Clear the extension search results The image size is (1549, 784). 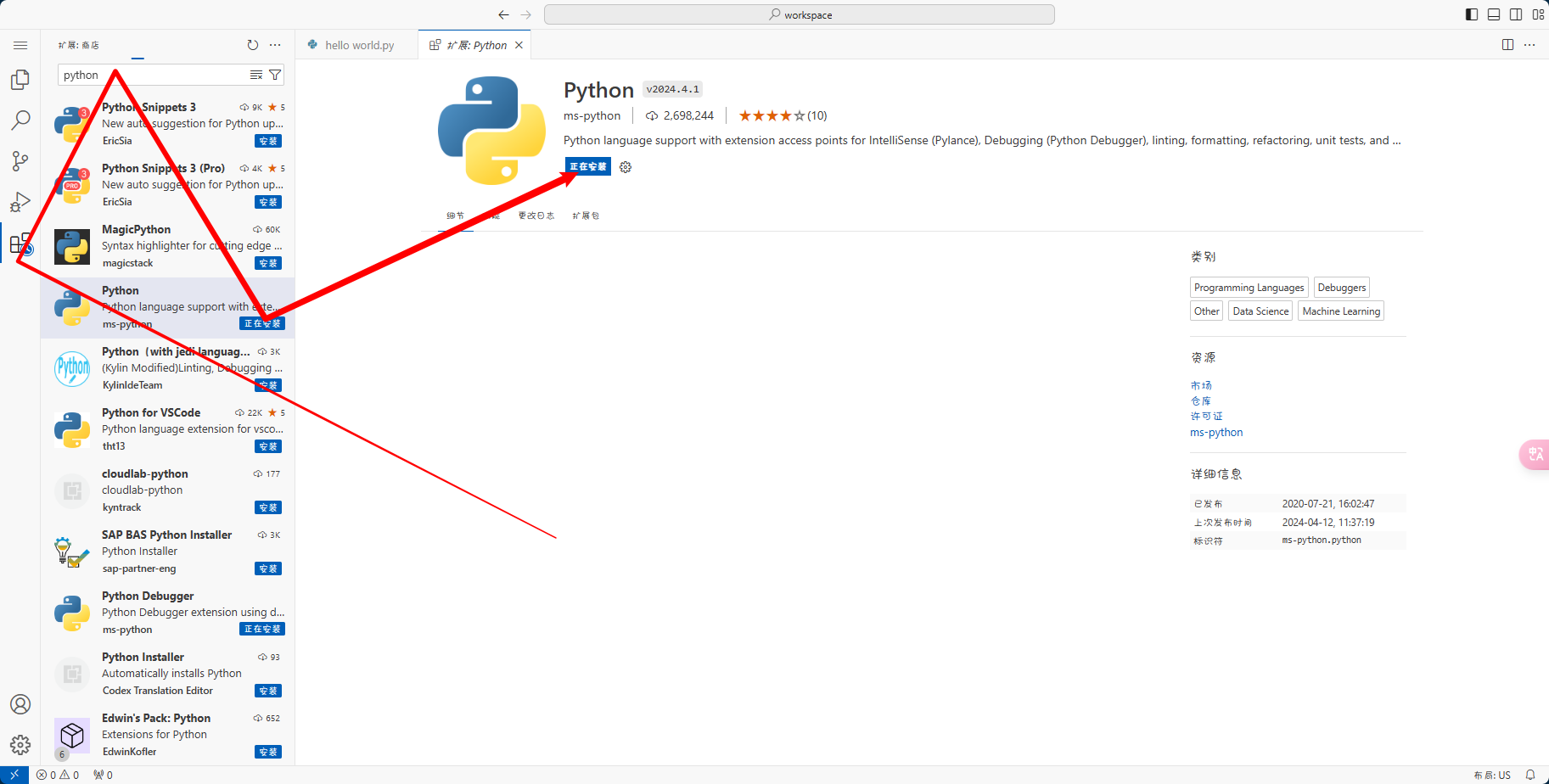pos(256,75)
